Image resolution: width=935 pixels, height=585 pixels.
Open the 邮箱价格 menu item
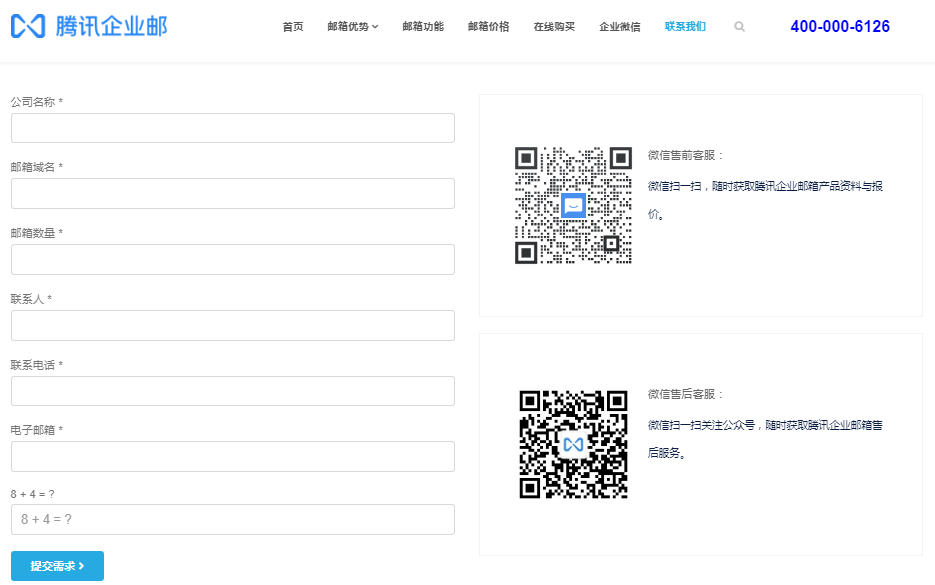point(488,26)
